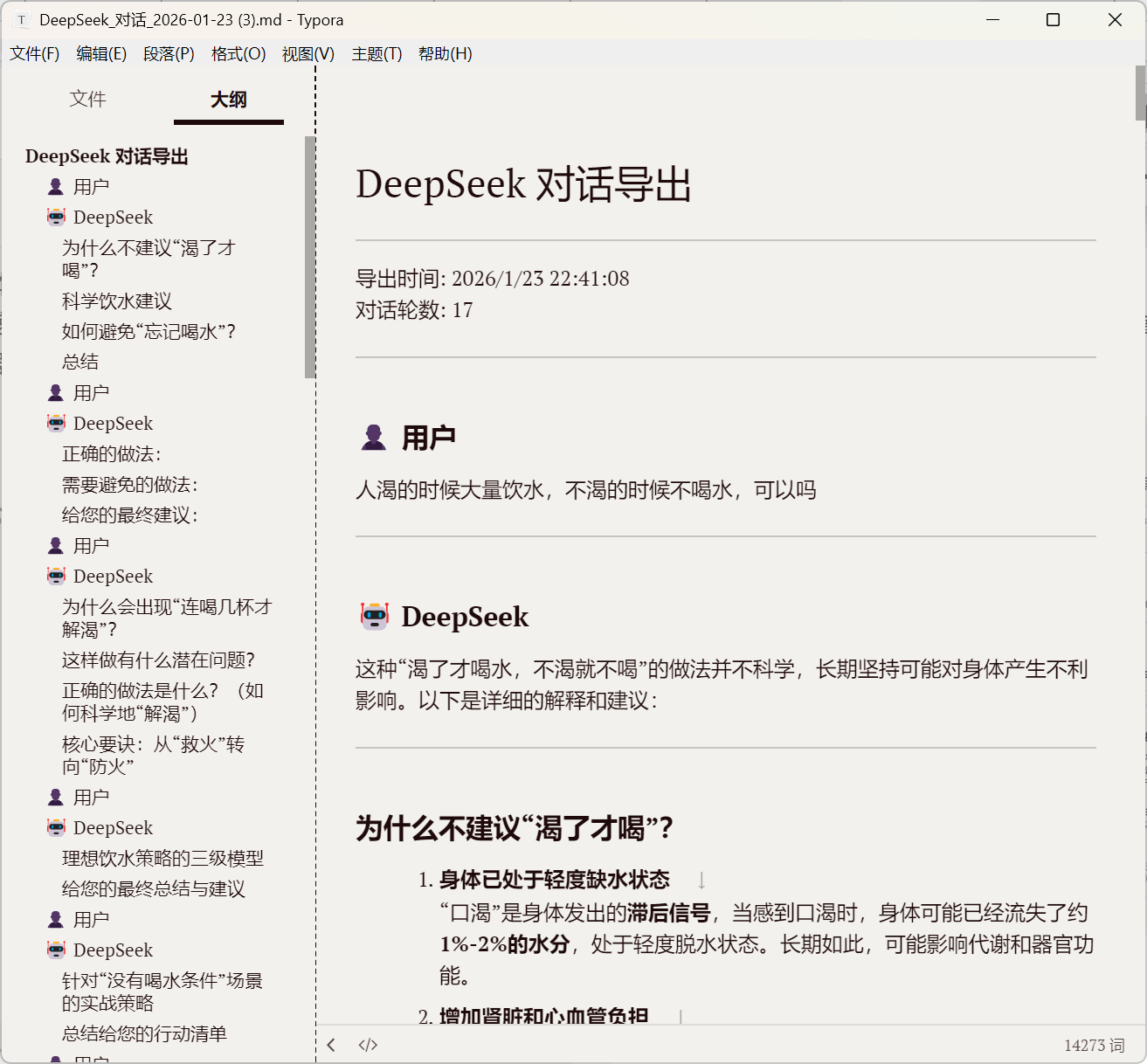Minimize the Typora window
The width and height of the screenshot is (1147, 1064).
pos(993,20)
